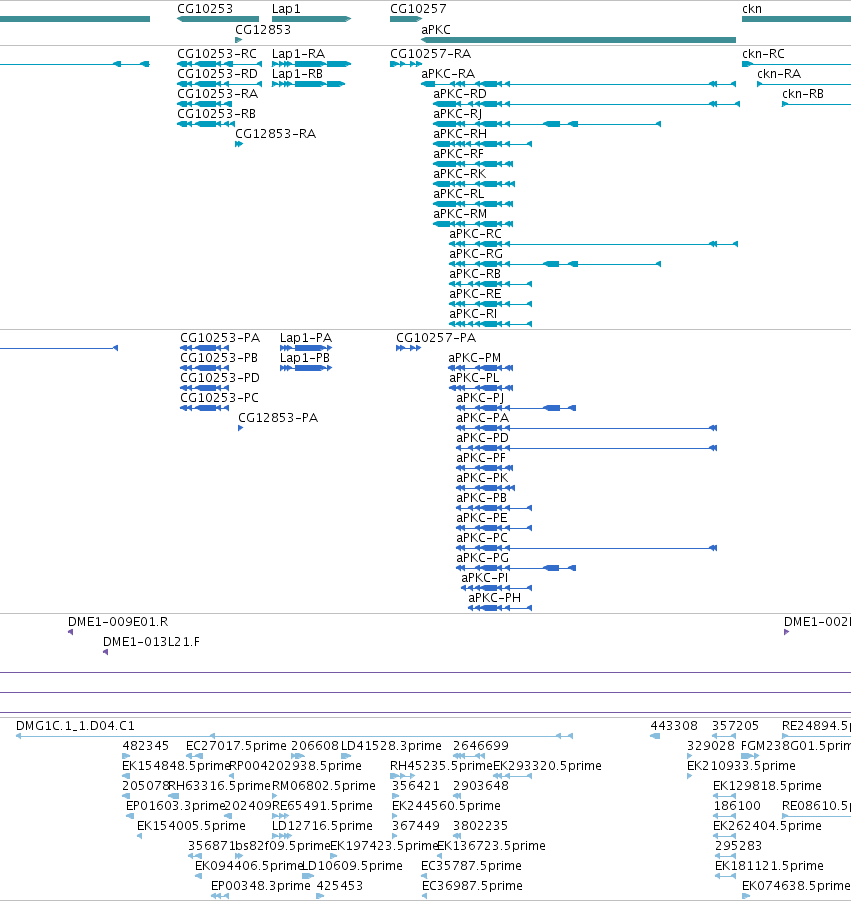The width and height of the screenshot is (851, 901).
Task: Select the CG10257 gene label
Action: pos(418,9)
